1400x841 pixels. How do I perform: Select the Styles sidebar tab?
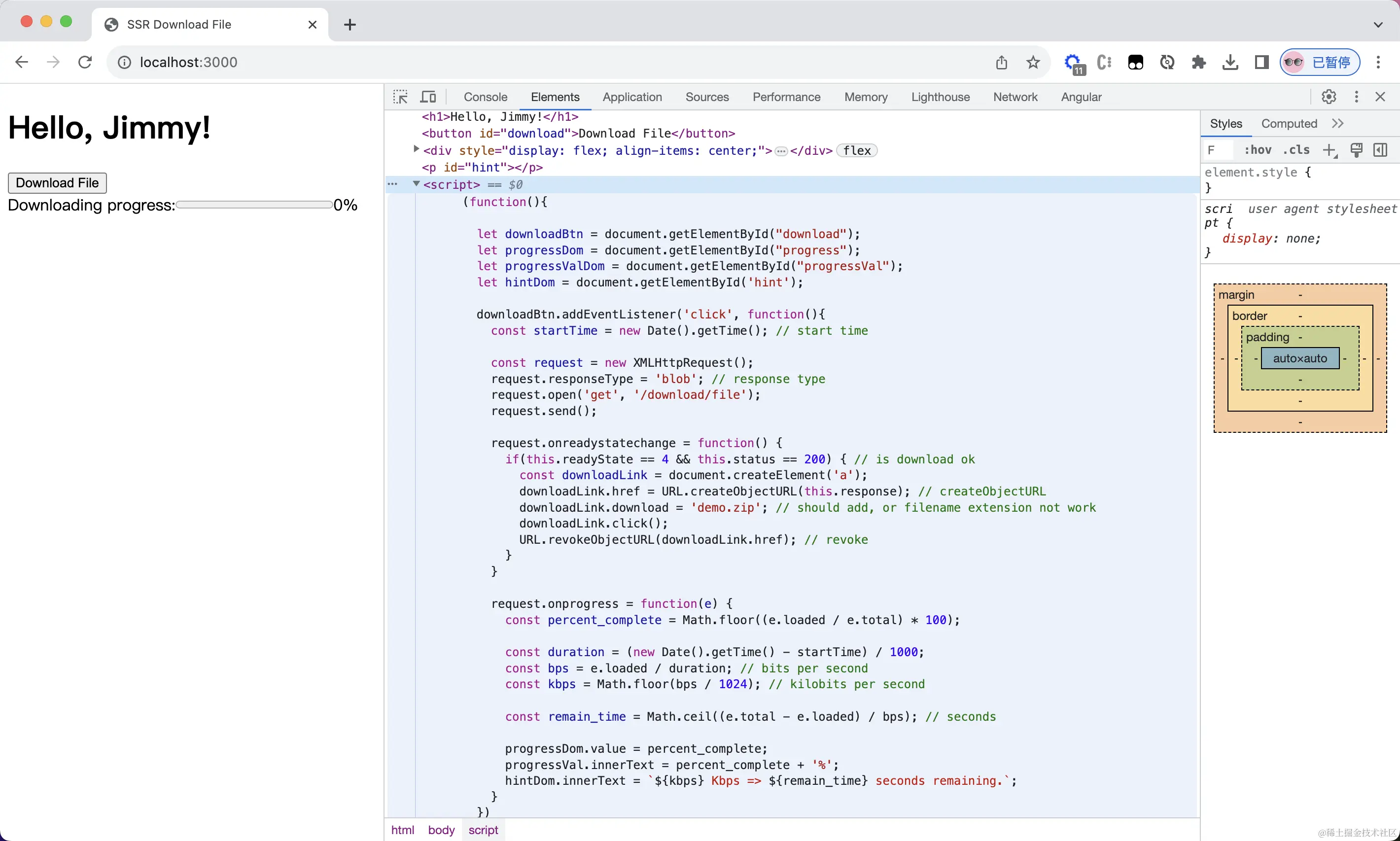pos(1226,124)
